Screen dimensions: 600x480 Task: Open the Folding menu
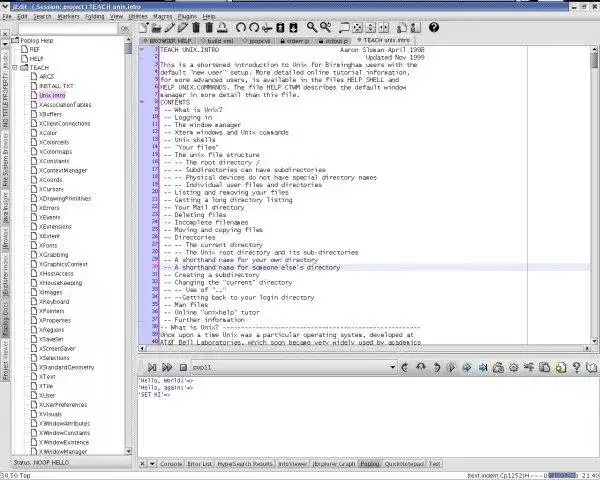(95, 16)
